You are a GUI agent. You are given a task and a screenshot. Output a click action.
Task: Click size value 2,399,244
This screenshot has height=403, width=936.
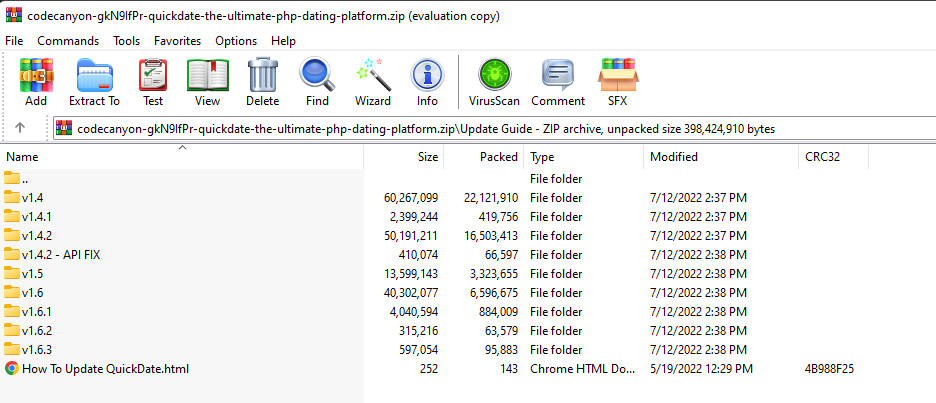(x=414, y=216)
